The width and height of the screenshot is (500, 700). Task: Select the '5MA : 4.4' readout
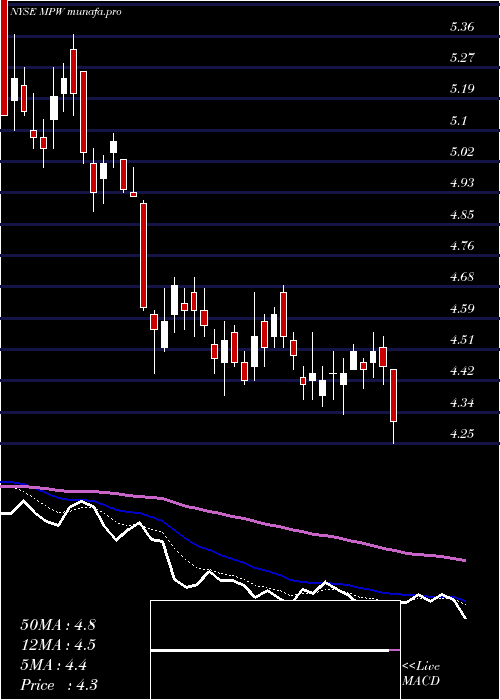[53, 665]
